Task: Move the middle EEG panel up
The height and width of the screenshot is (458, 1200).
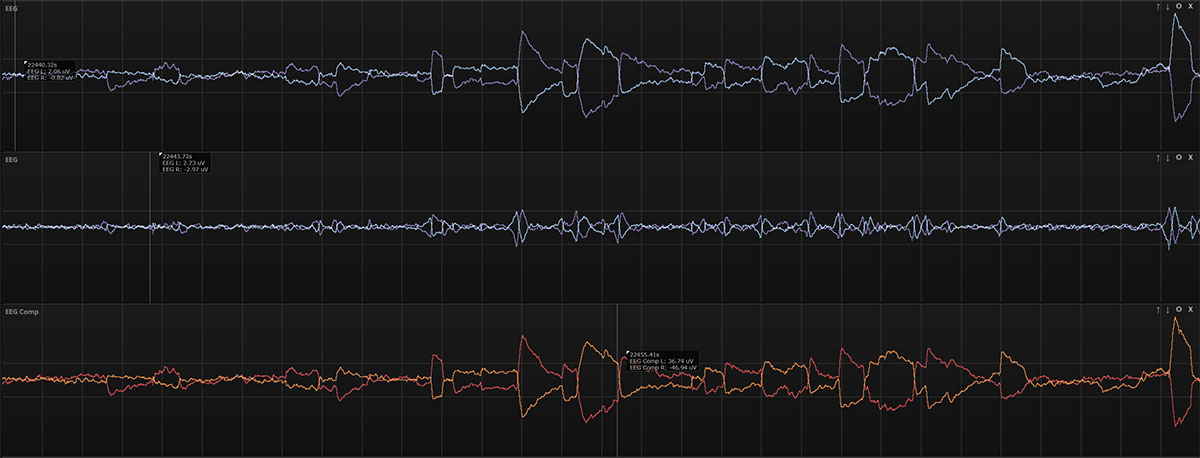Action: (x=1158, y=158)
